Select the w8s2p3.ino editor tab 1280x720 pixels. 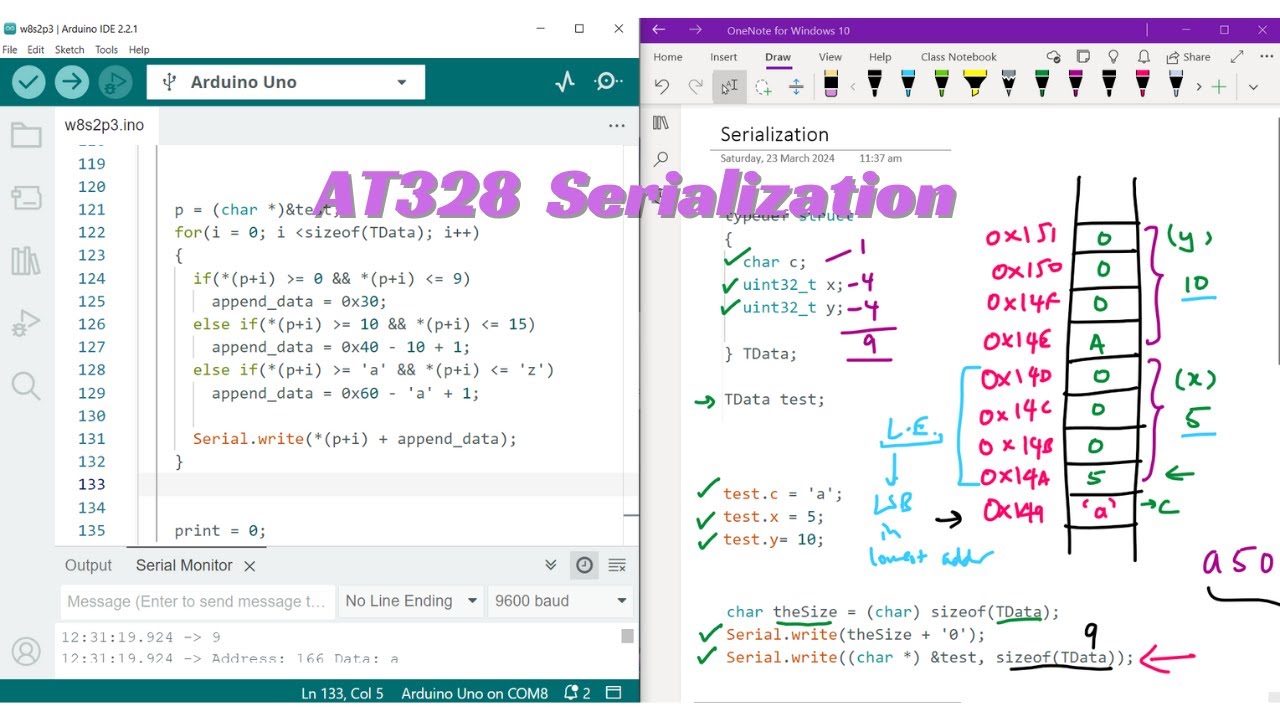(x=104, y=125)
